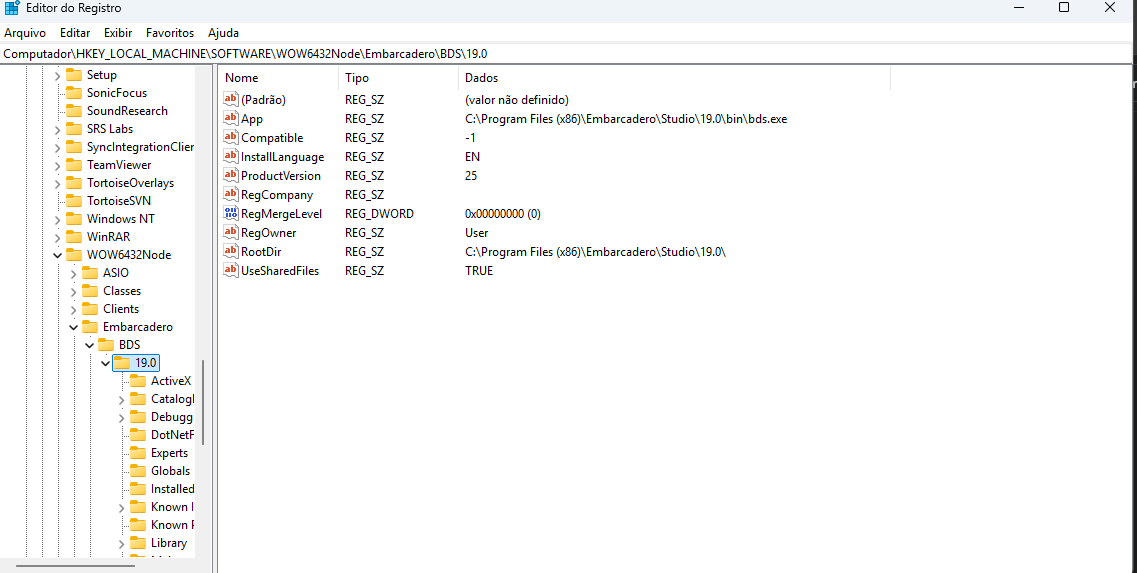Select the Studio\19.0\ path data of RootDir
Viewport: 1137px width, 573px height.
595,252
